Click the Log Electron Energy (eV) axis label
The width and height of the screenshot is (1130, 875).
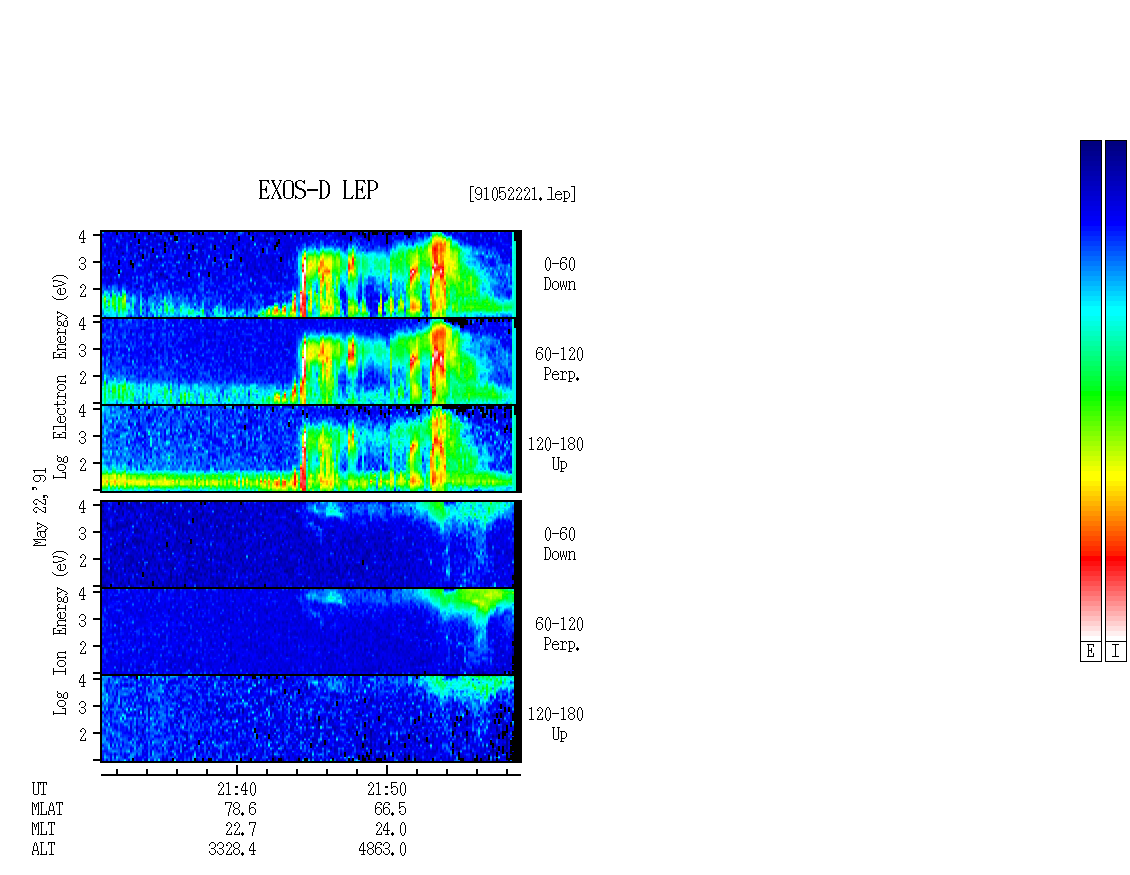click(60, 375)
